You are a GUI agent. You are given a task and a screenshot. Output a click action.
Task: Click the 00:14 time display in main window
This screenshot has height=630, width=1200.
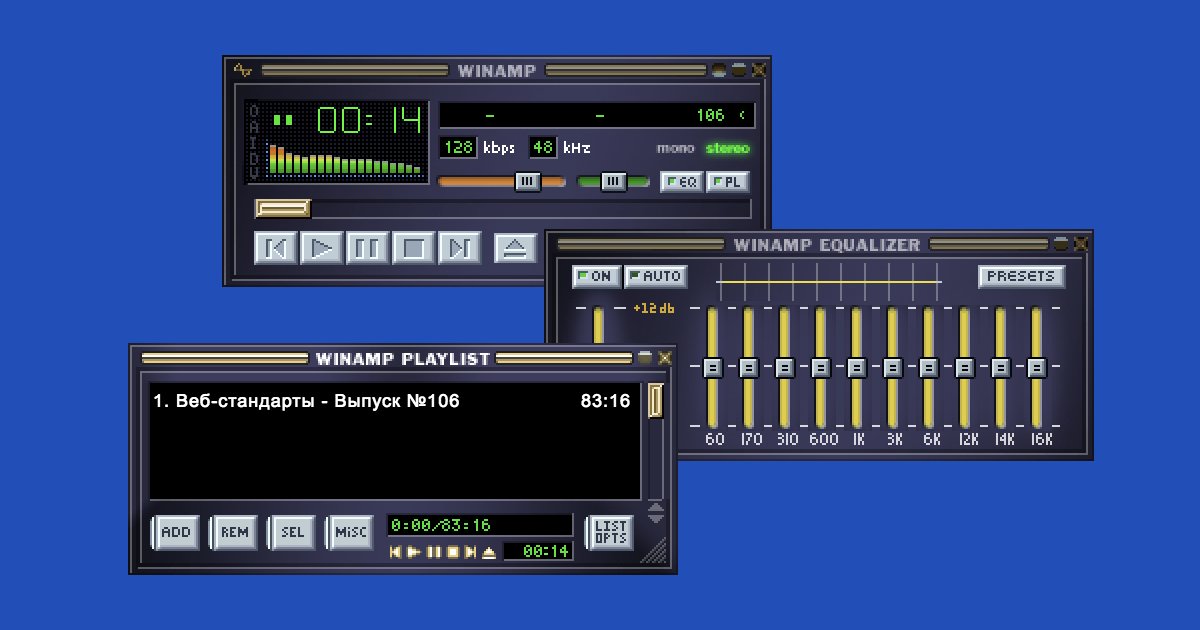tap(369, 122)
